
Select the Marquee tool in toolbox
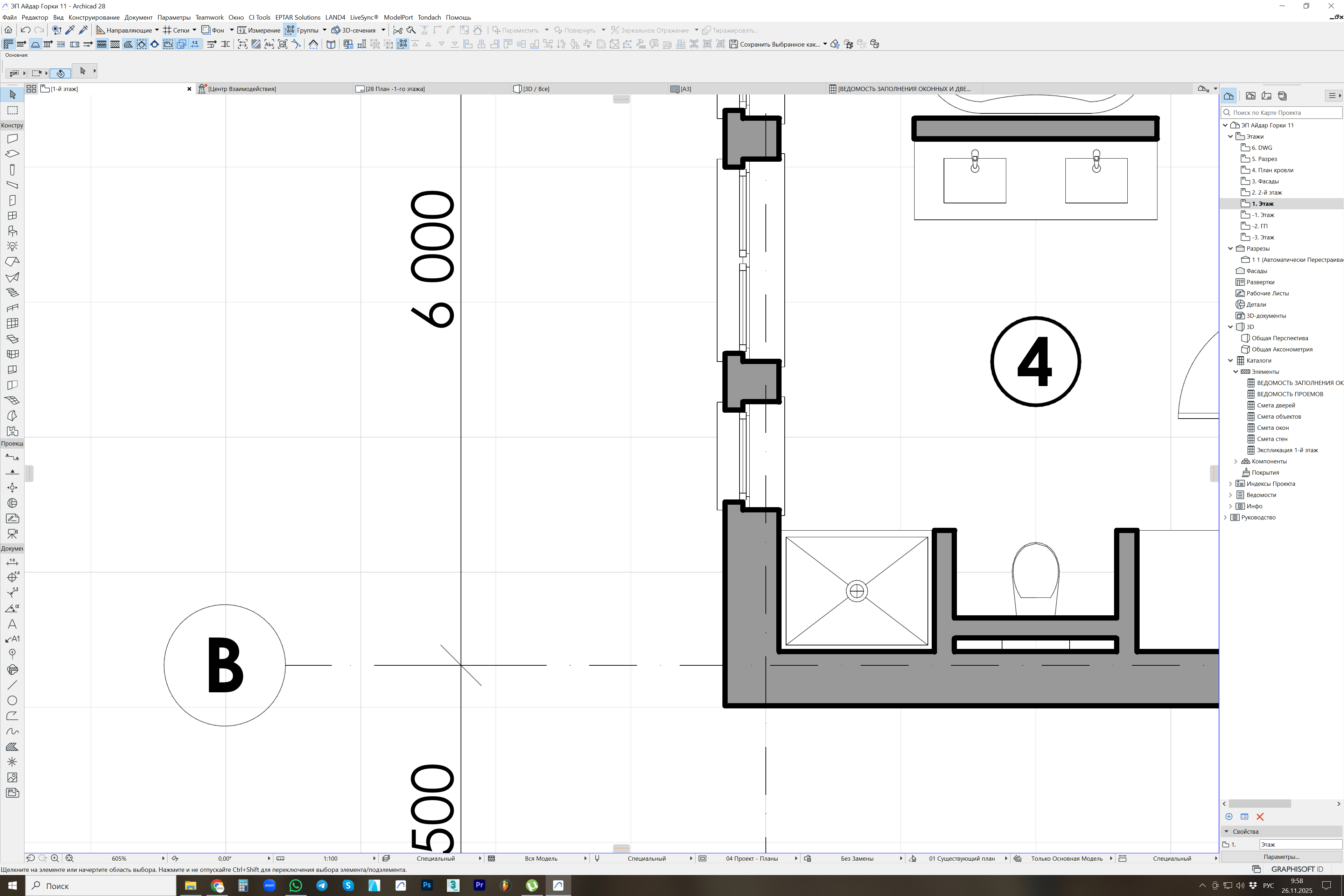click(12, 110)
